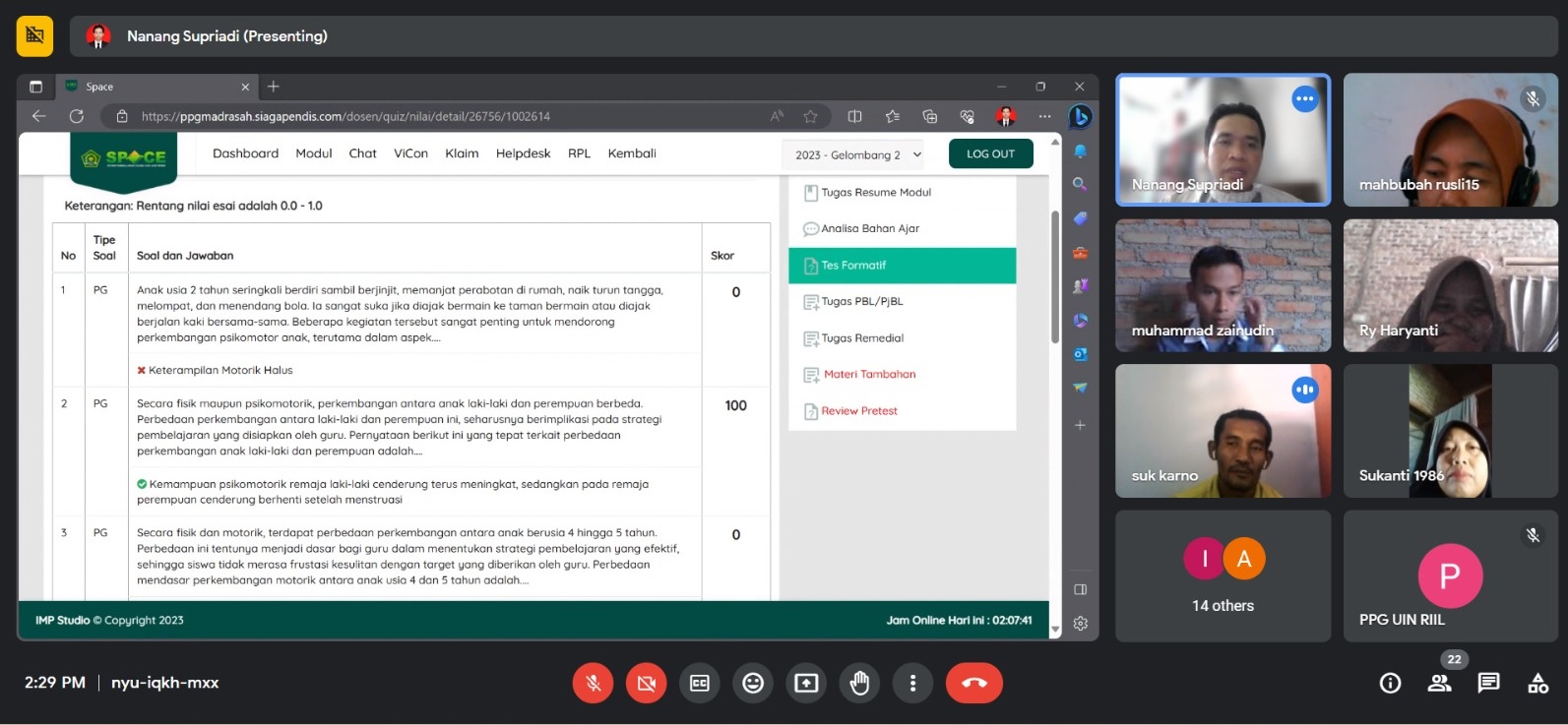Click the LOG OUT button
The image size is (1568, 725).
(990, 153)
